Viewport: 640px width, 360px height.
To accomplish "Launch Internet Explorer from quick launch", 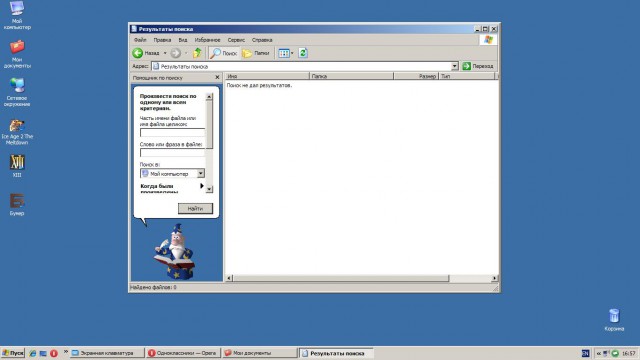I will click(x=33, y=353).
